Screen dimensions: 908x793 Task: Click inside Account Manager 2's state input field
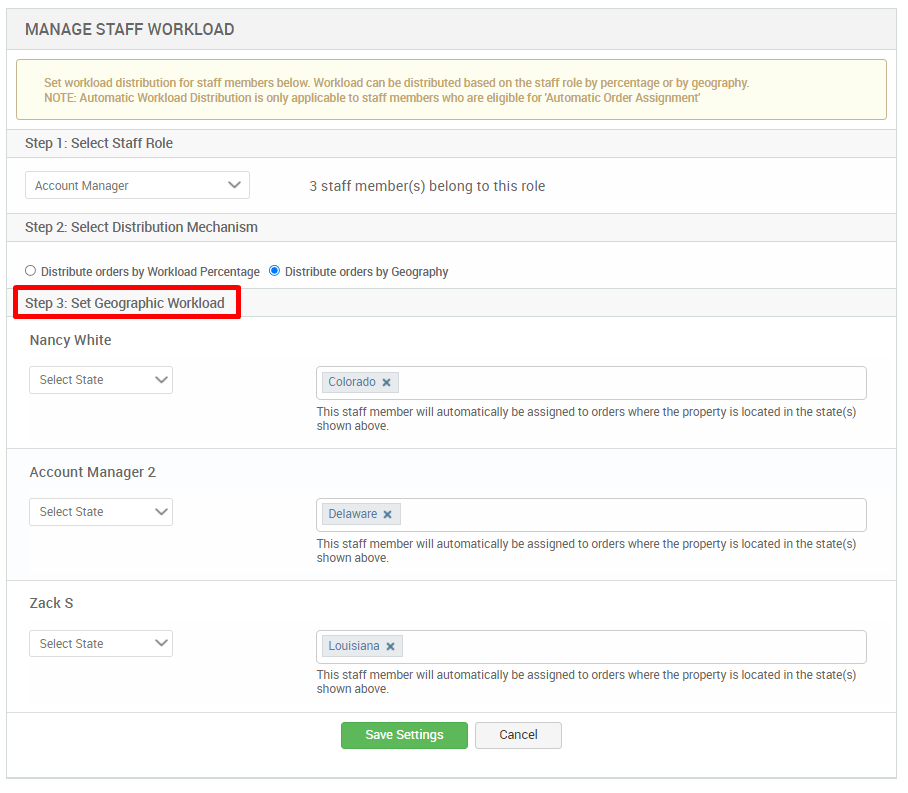(600, 512)
